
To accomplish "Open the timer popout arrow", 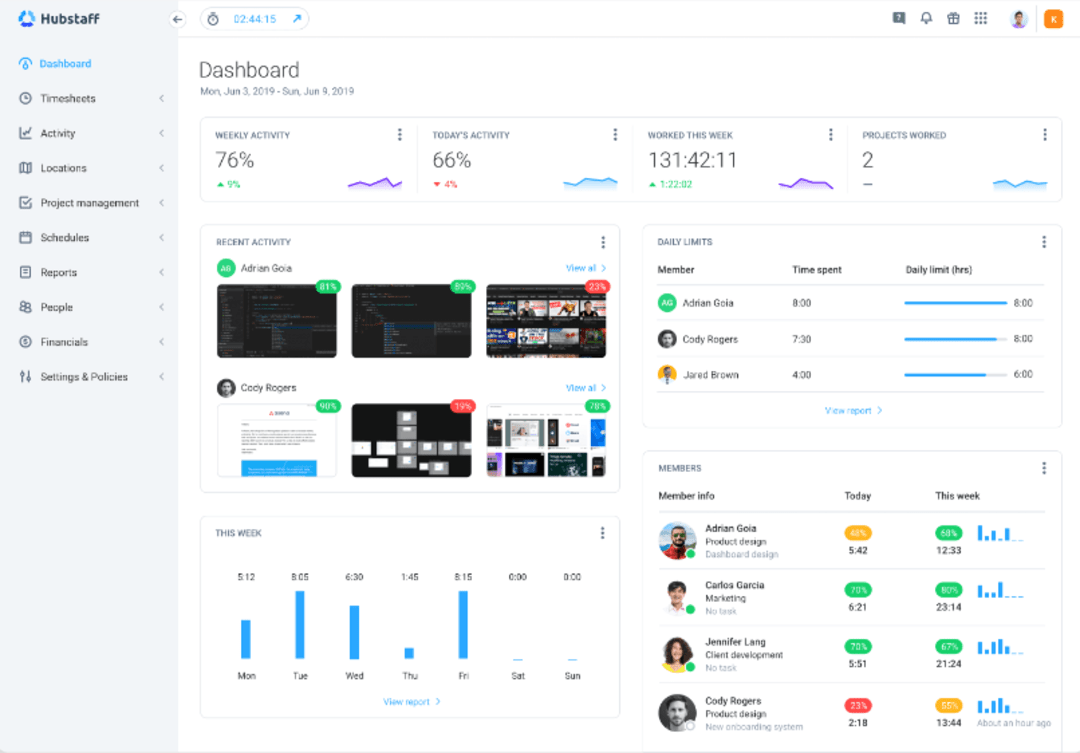I will pyautogui.click(x=295, y=18).
